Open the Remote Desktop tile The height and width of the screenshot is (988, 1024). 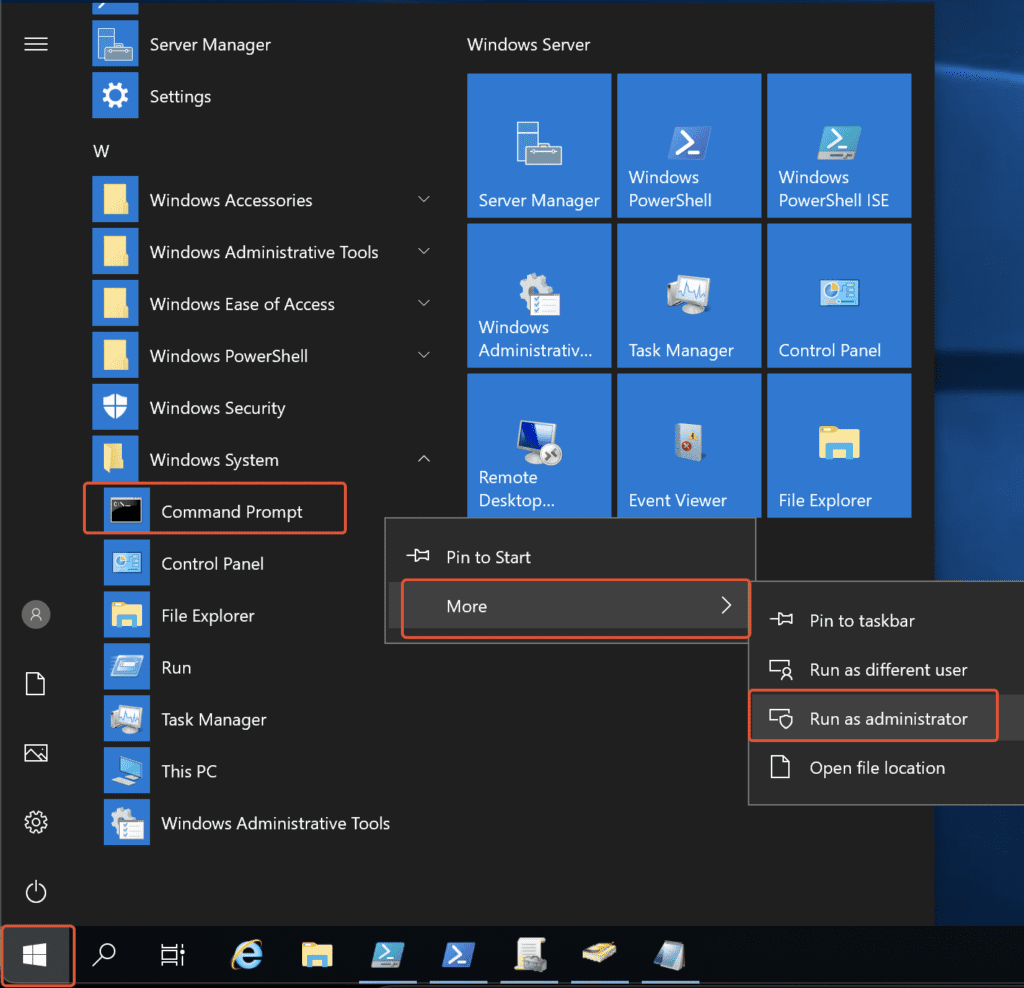coord(539,445)
